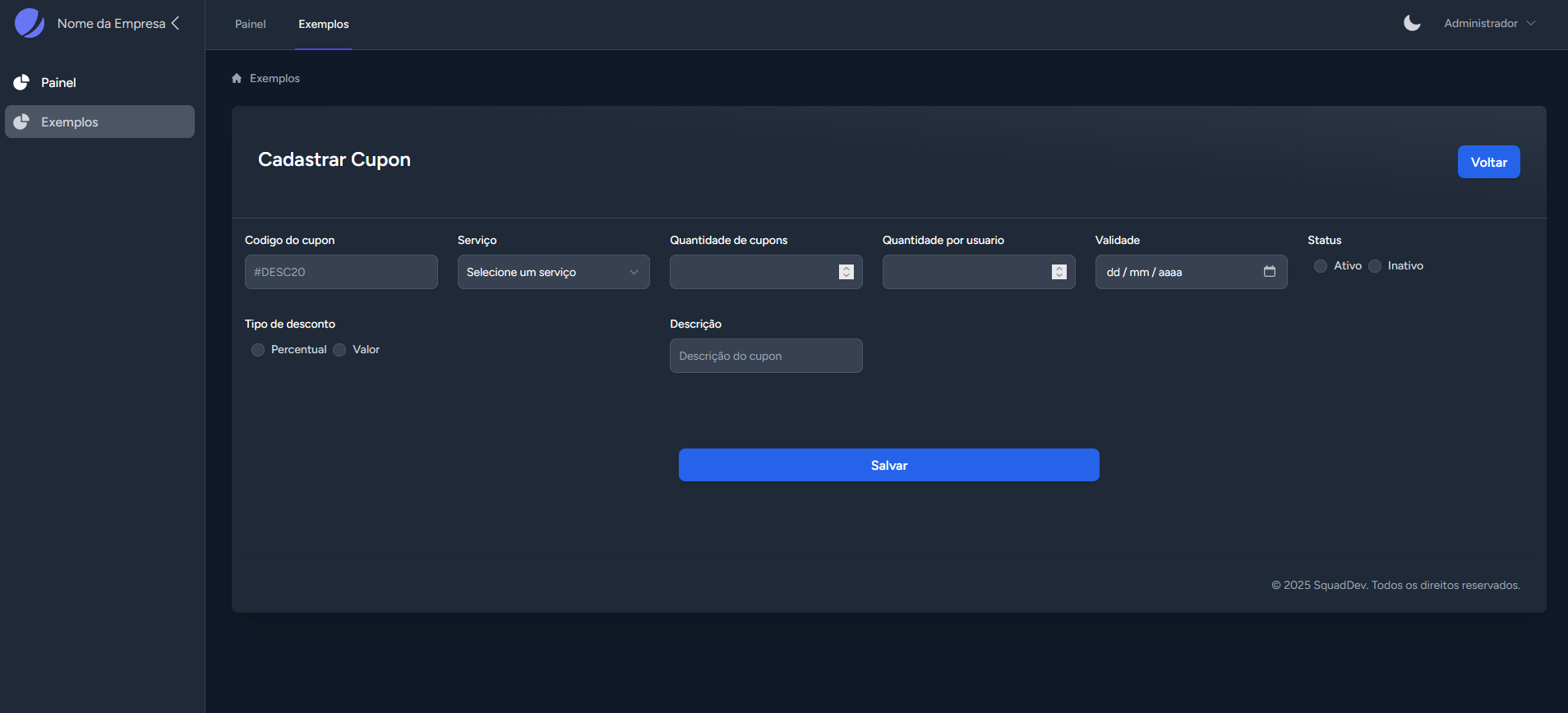Click Quantidade de cupons stepper arrows
The width and height of the screenshot is (1568, 713).
[846, 272]
